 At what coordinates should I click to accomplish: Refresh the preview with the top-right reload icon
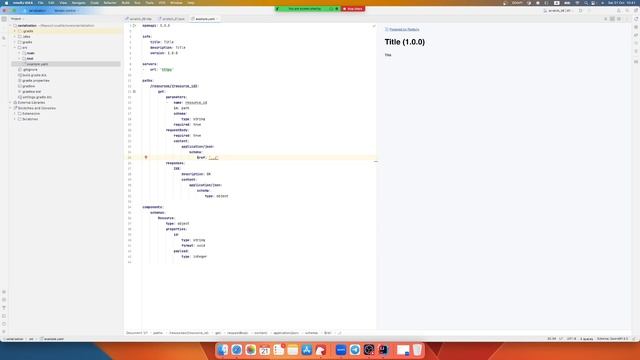click(x=636, y=19)
